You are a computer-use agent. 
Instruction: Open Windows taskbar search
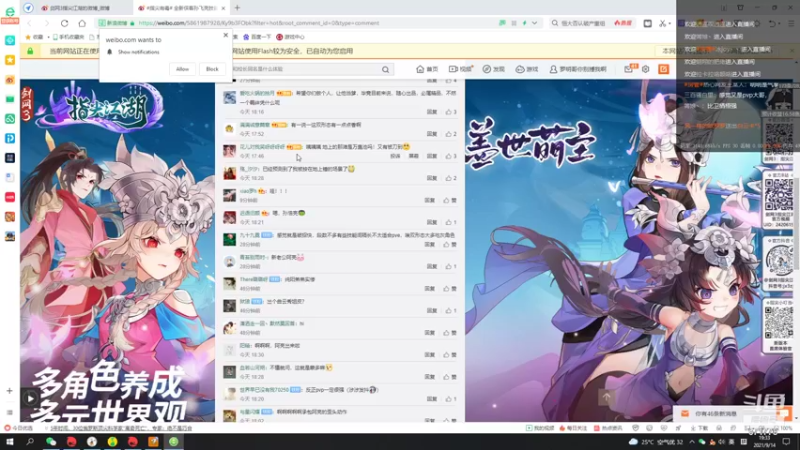click(x=30, y=441)
